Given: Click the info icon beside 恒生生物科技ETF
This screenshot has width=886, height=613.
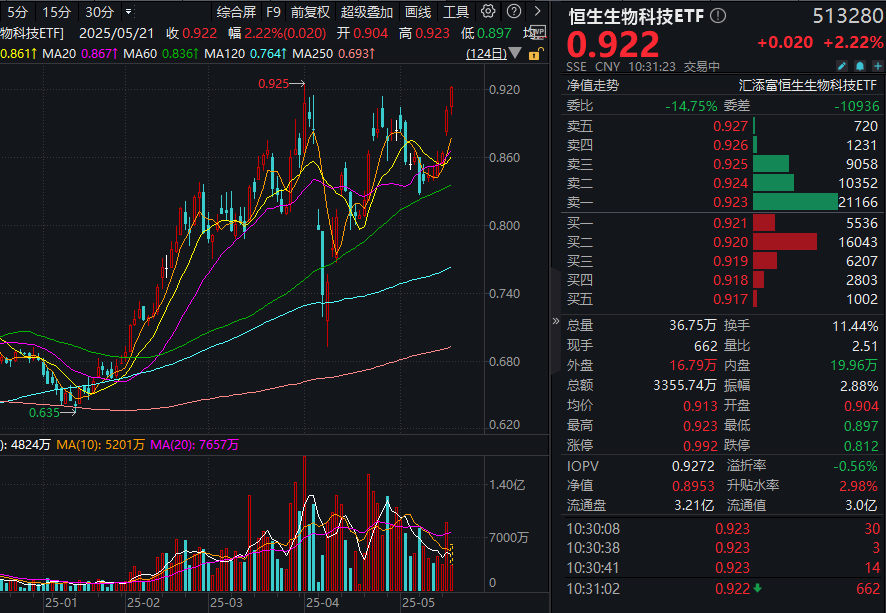Looking at the screenshot, I should pos(719,17).
